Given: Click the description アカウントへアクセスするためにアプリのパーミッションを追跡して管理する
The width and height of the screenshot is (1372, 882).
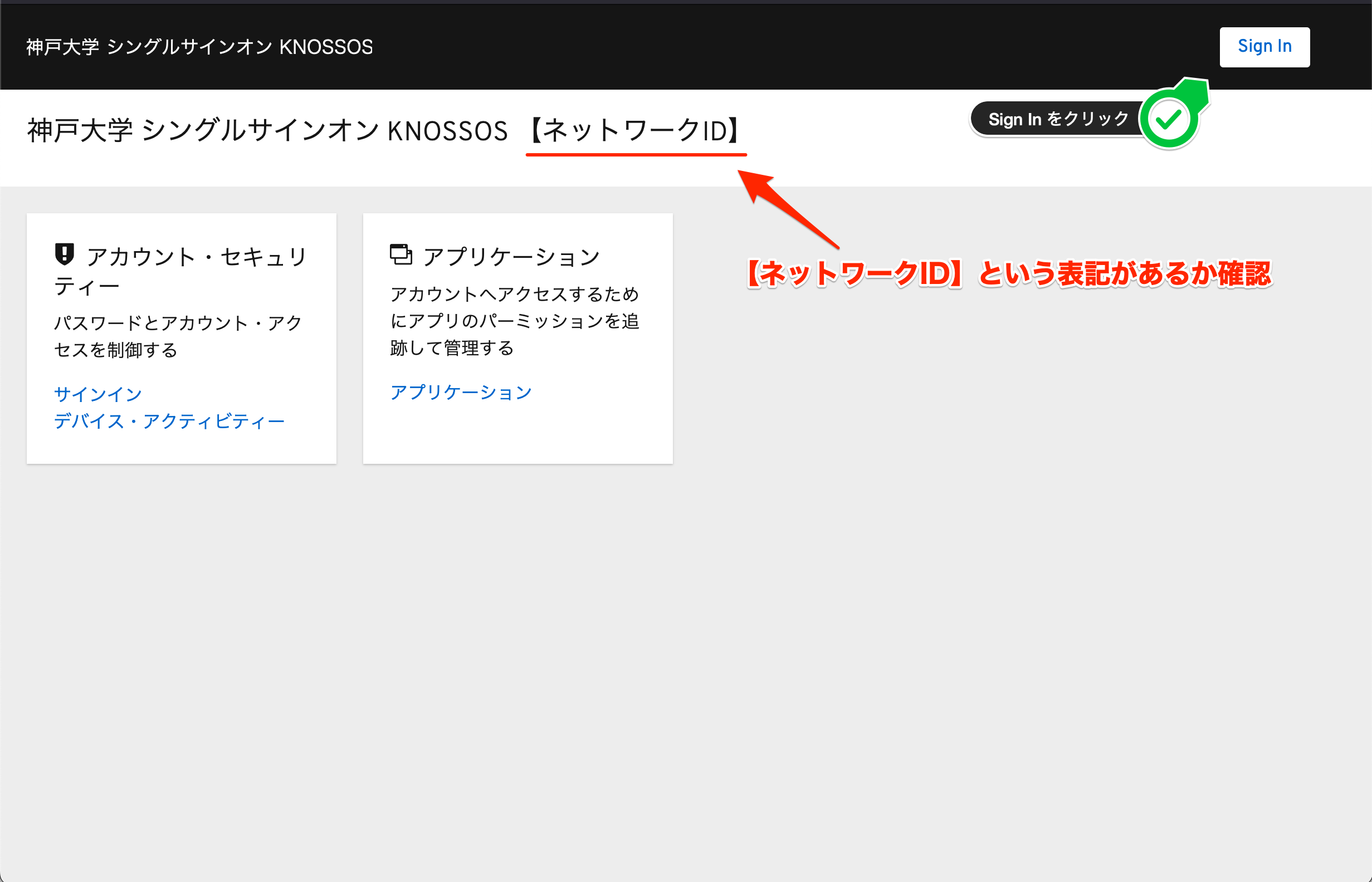Looking at the screenshot, I should click(x=514, y=321).
